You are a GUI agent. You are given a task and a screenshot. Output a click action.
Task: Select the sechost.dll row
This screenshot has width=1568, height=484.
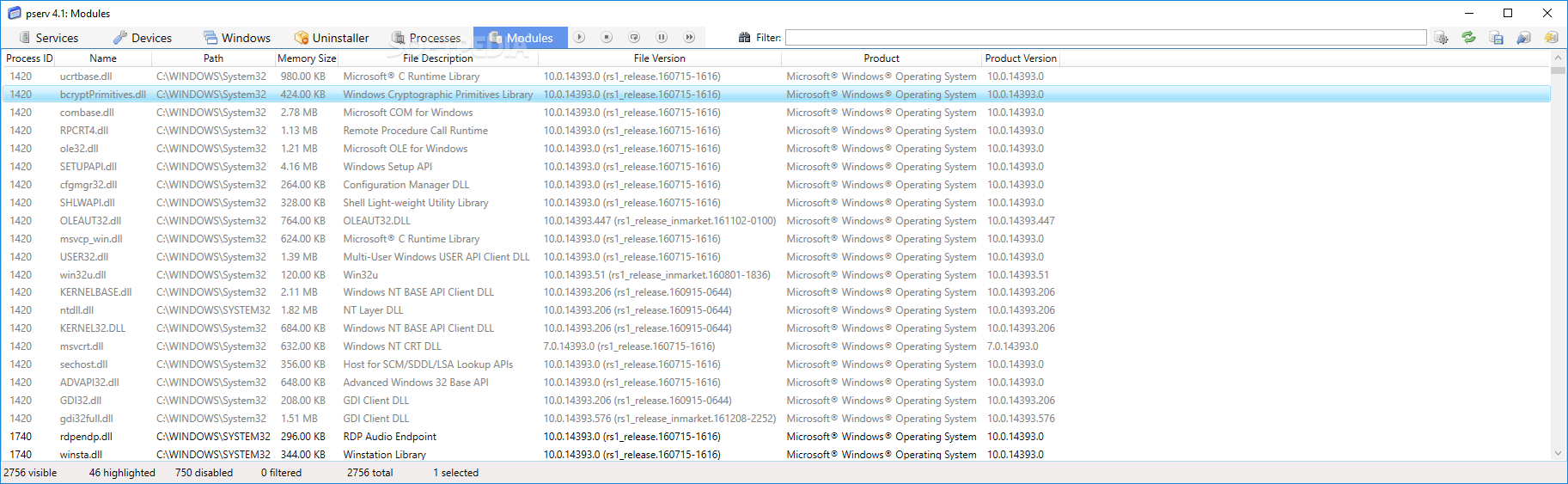pyautogui.click(x=777, y=365)
